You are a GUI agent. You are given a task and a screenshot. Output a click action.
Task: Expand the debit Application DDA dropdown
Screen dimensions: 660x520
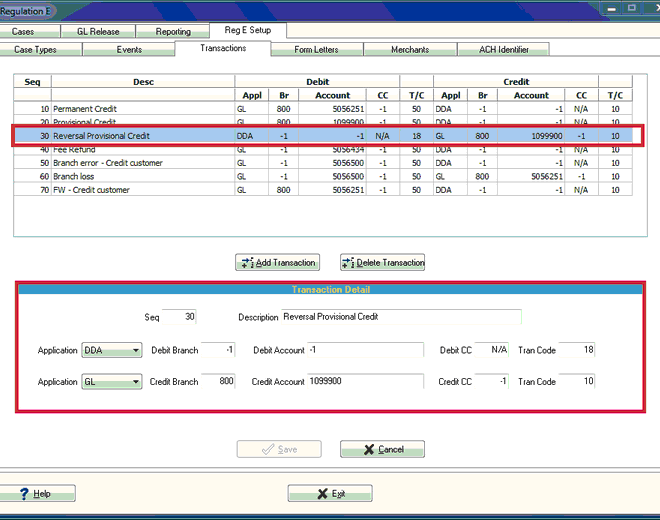pos(134,351)
